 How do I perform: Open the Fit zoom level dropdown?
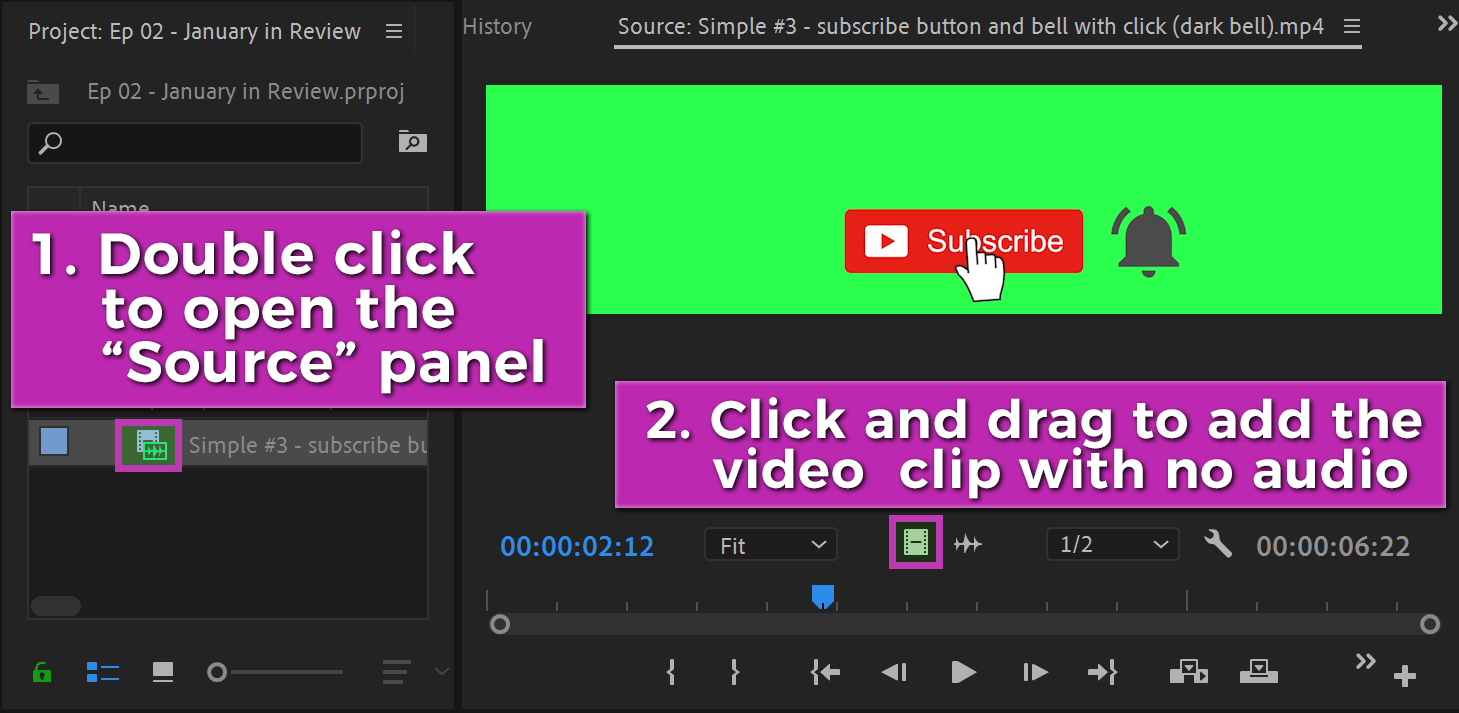tap(770, 544)
